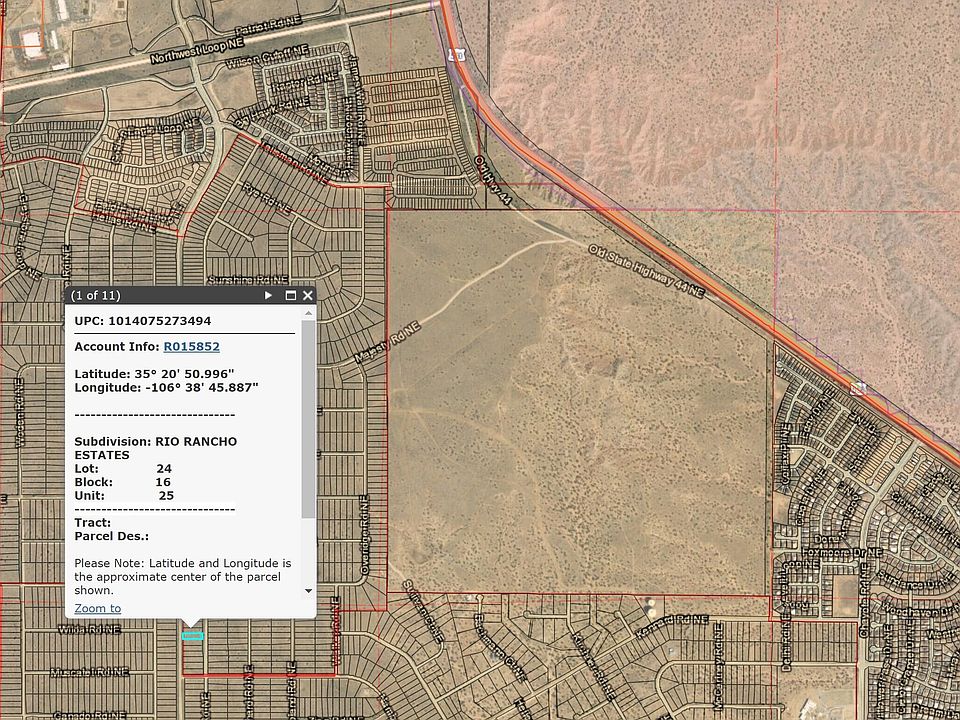Click the Longitude: -106° 38' 45.887" line

click(x=167, y=388)
